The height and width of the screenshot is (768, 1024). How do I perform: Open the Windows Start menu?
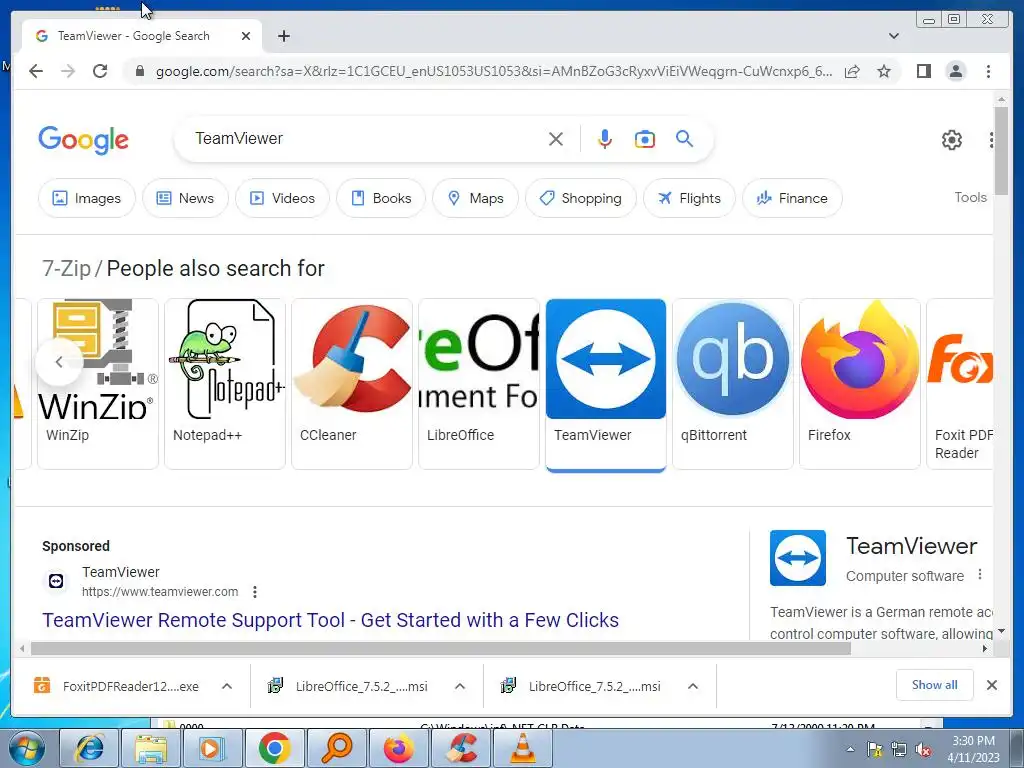click(26, 748)
